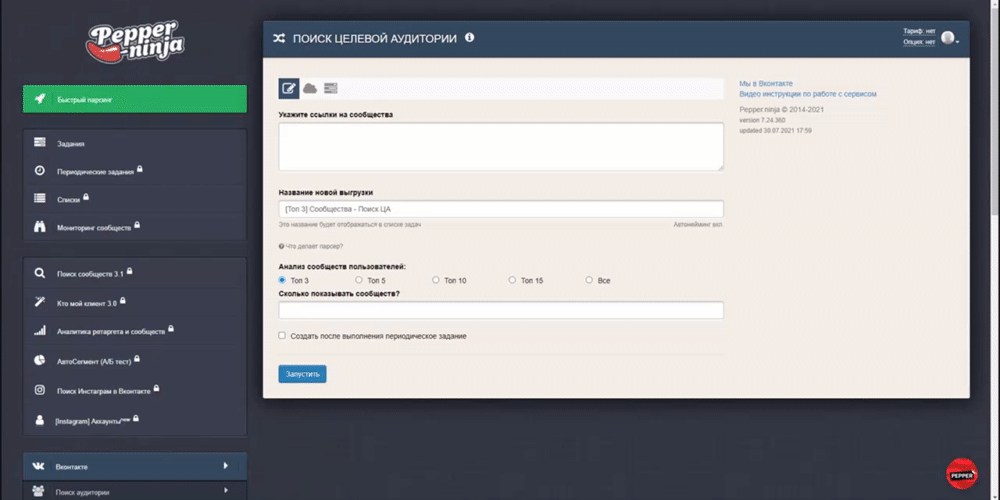
Task: Click the version 7.24.360 text
Action: click(x=762, y=120)
